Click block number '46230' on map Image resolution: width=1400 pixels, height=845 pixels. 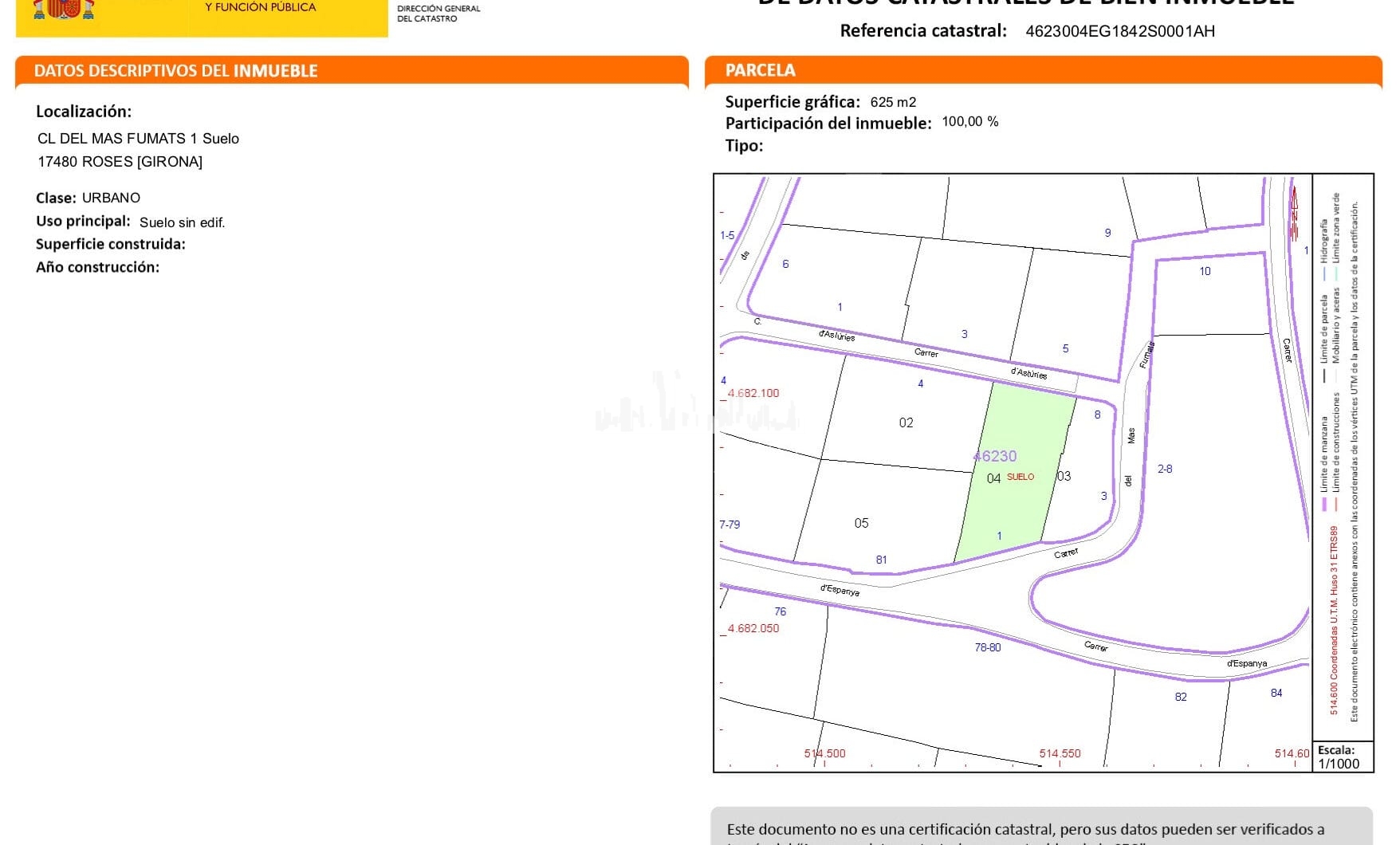[995, 456]
